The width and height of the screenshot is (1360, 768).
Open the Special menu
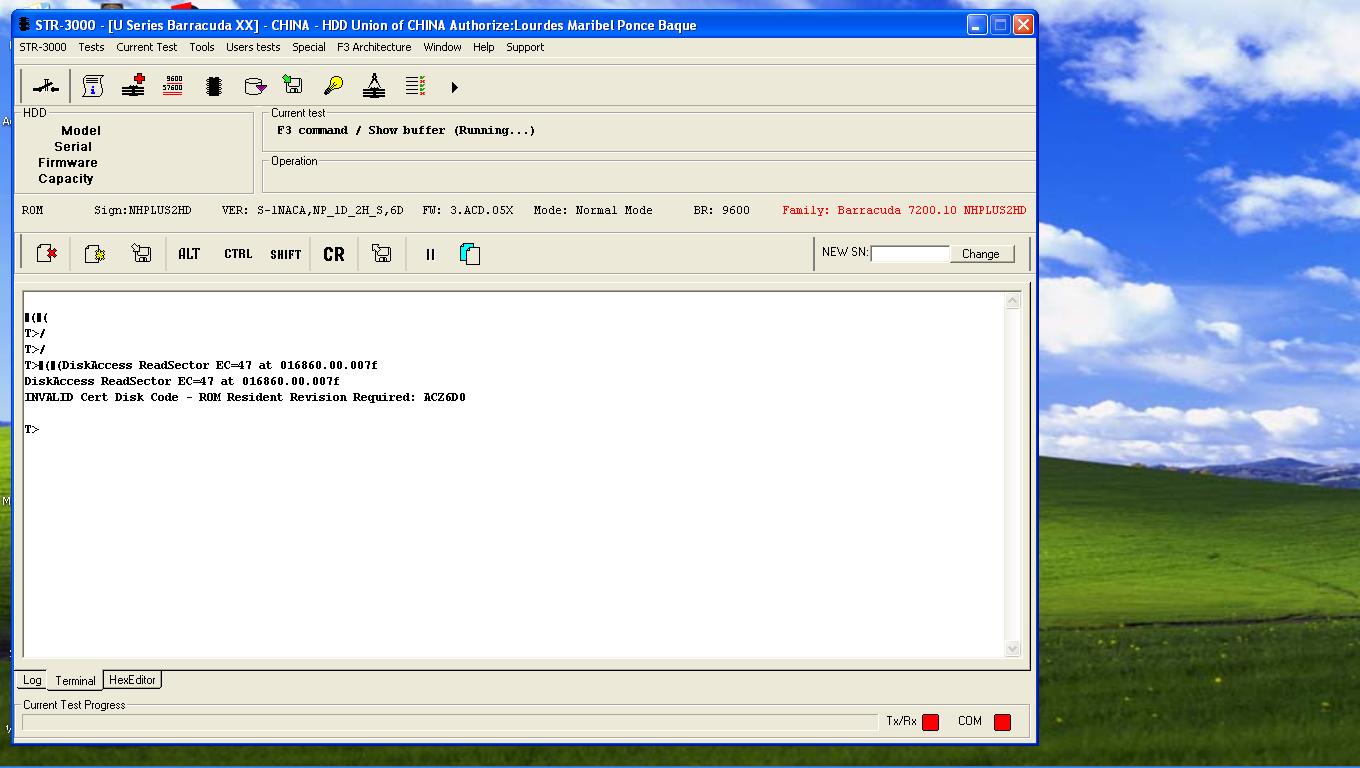308,47
